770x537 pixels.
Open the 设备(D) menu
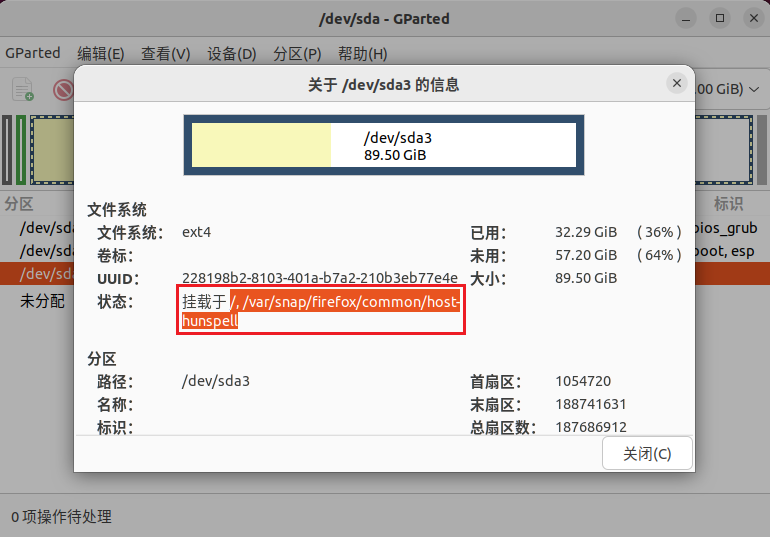(x=232, y=53)
